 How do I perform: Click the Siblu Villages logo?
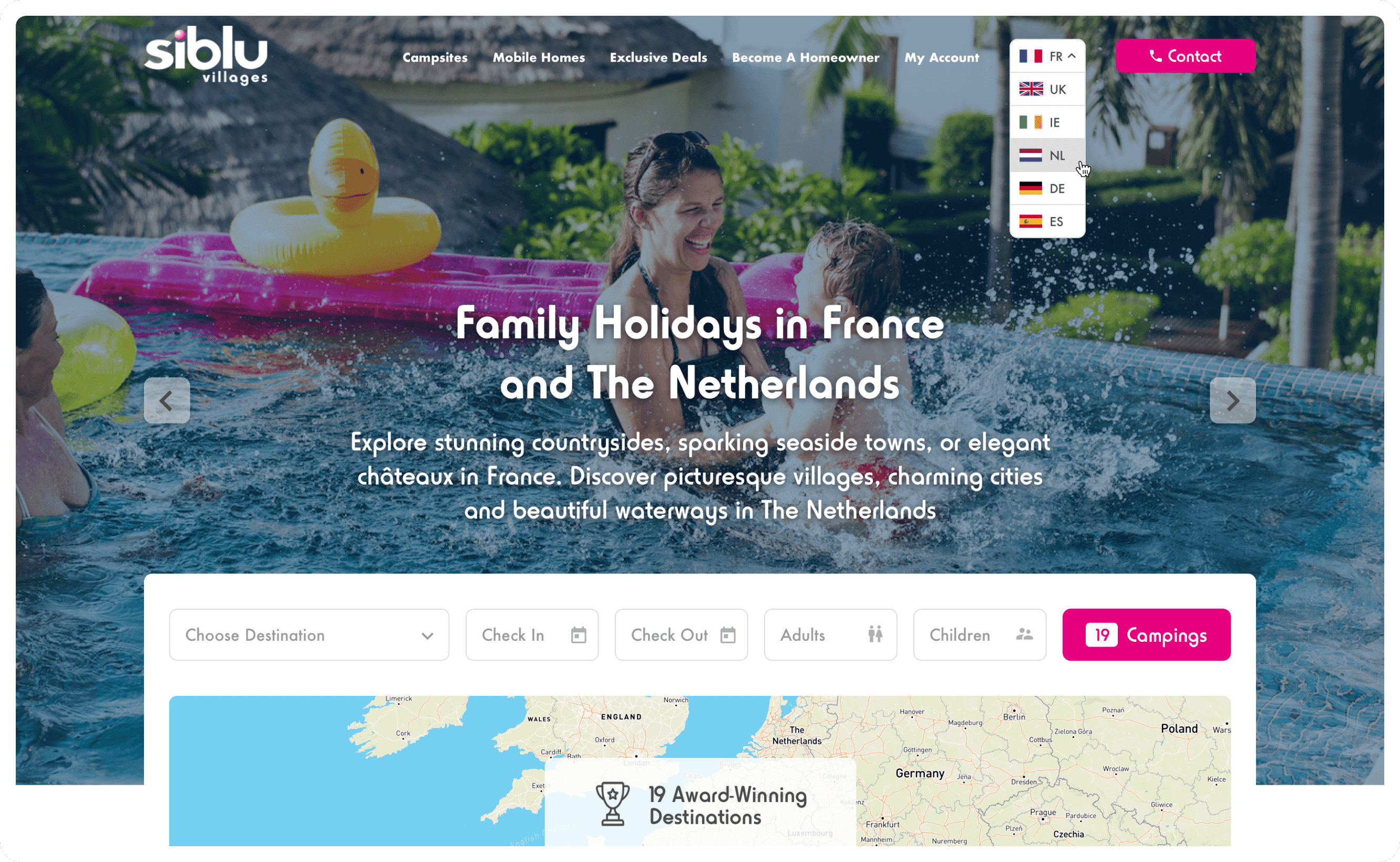coord(206,55)
